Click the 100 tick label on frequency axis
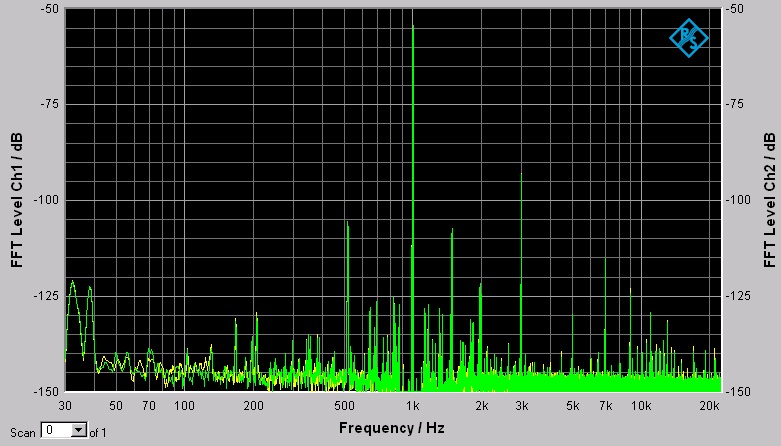This screenshot has width=781, height=446. (184, 406)
